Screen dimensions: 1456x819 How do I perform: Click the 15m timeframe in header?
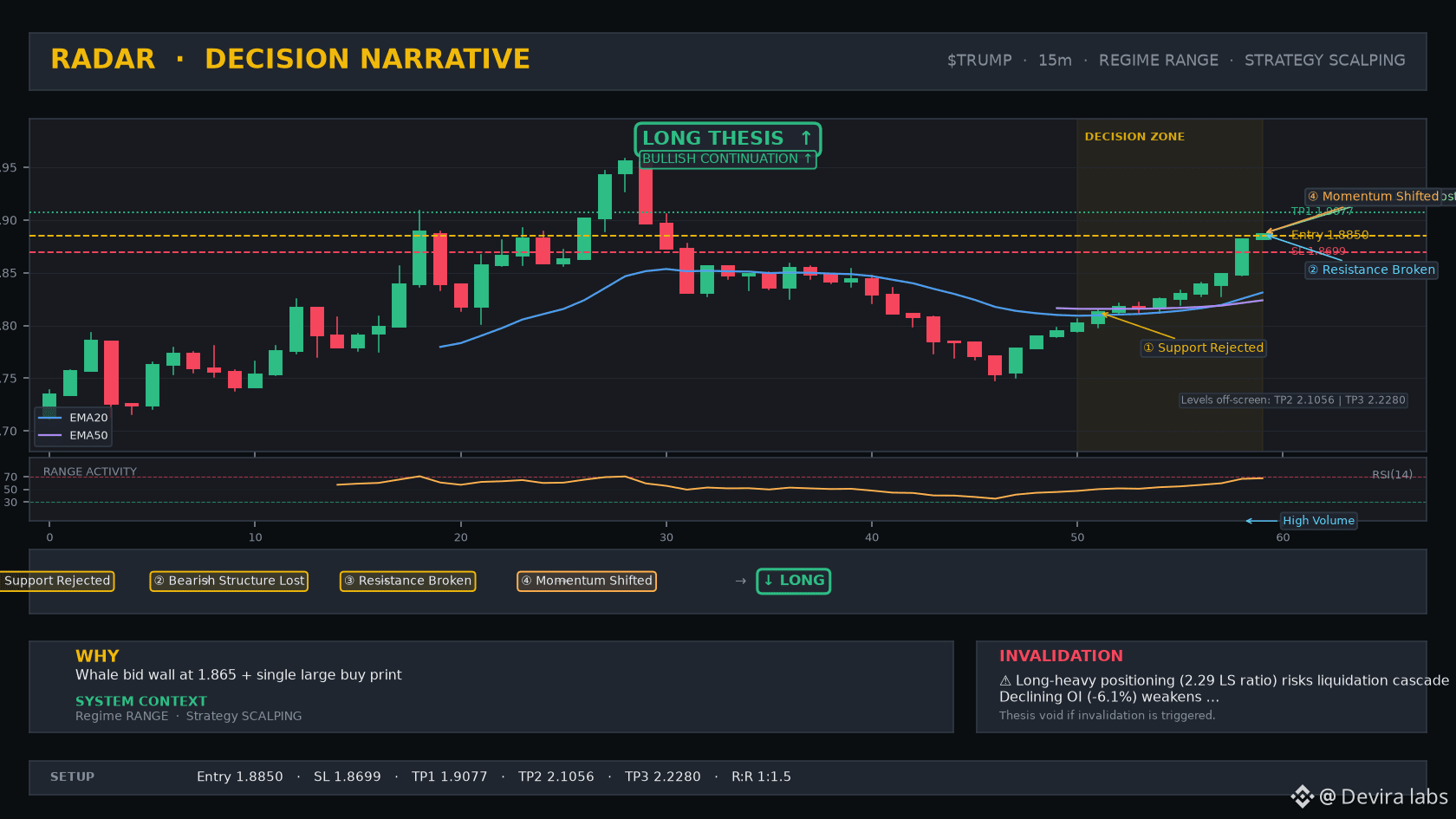click(x=1055, y=61)
